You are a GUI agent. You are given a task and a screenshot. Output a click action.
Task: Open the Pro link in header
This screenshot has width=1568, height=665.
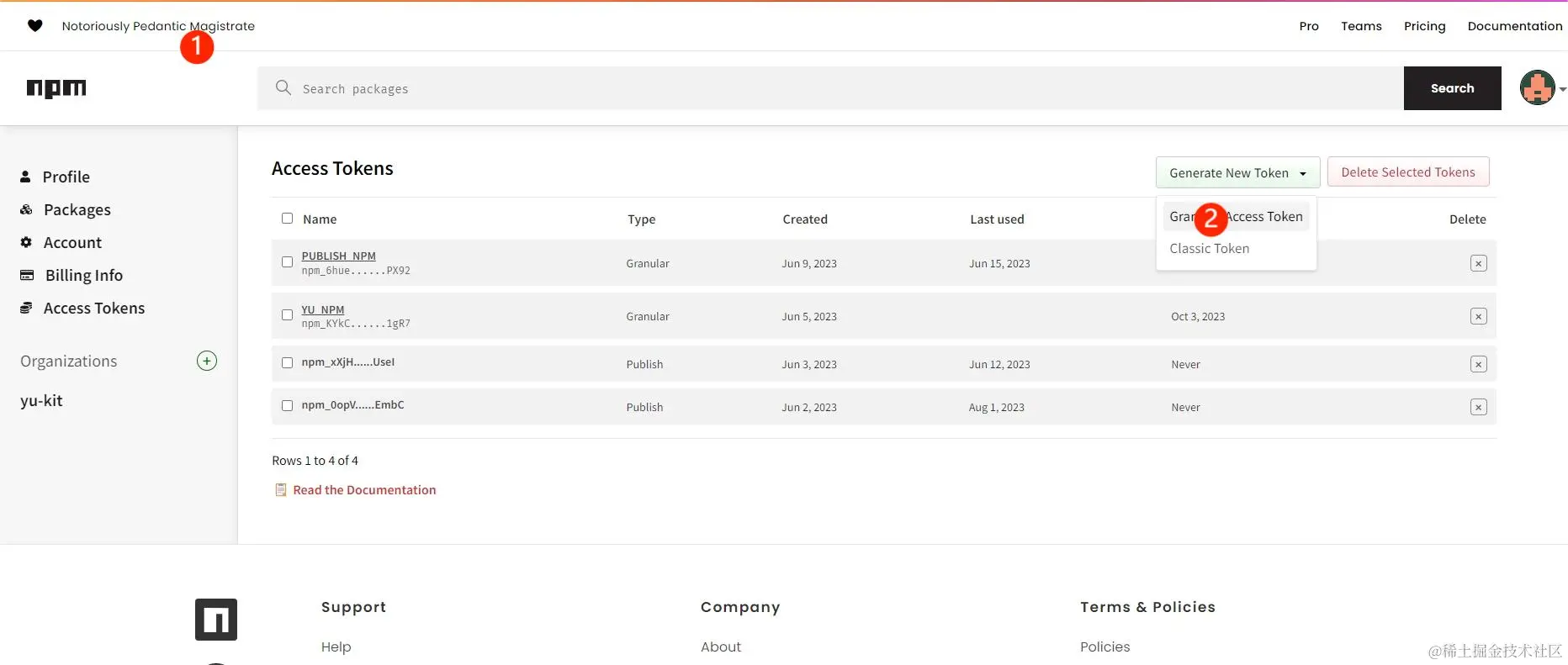[x=1309, y=26]
